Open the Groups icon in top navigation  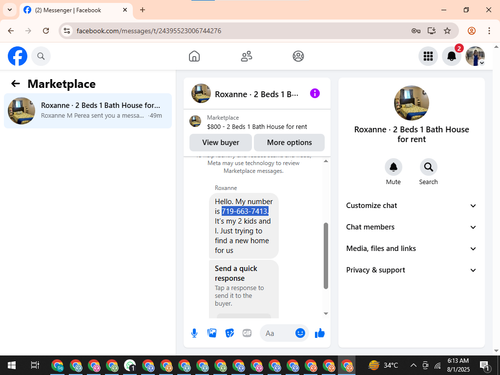point(298,56)
